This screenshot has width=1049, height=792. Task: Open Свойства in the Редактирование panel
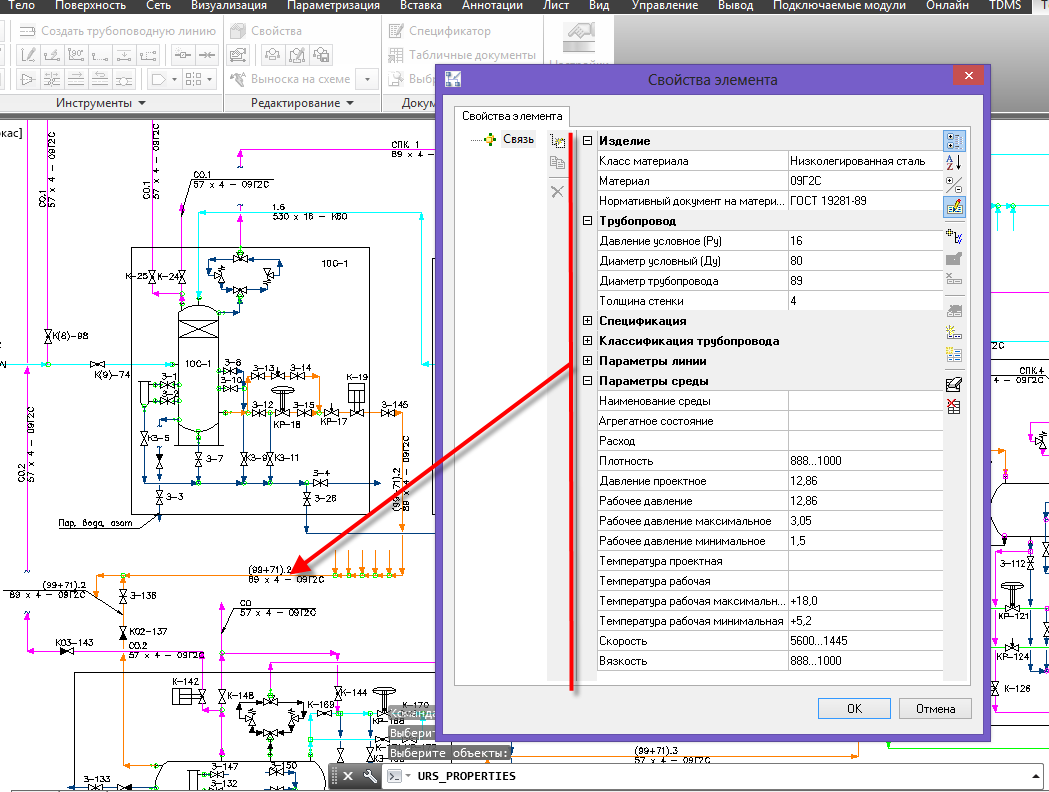click(266, 31)
